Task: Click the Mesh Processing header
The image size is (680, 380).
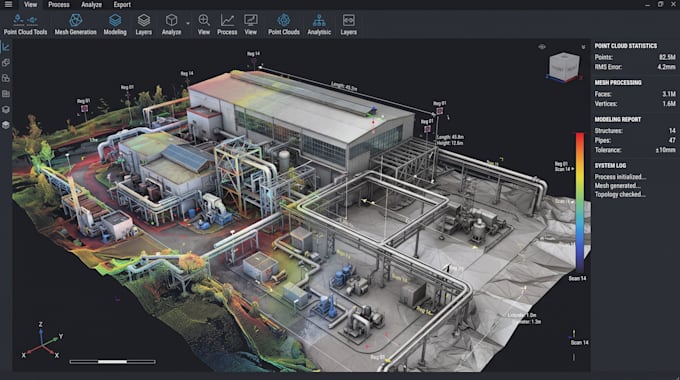Action: coord(618,82)
